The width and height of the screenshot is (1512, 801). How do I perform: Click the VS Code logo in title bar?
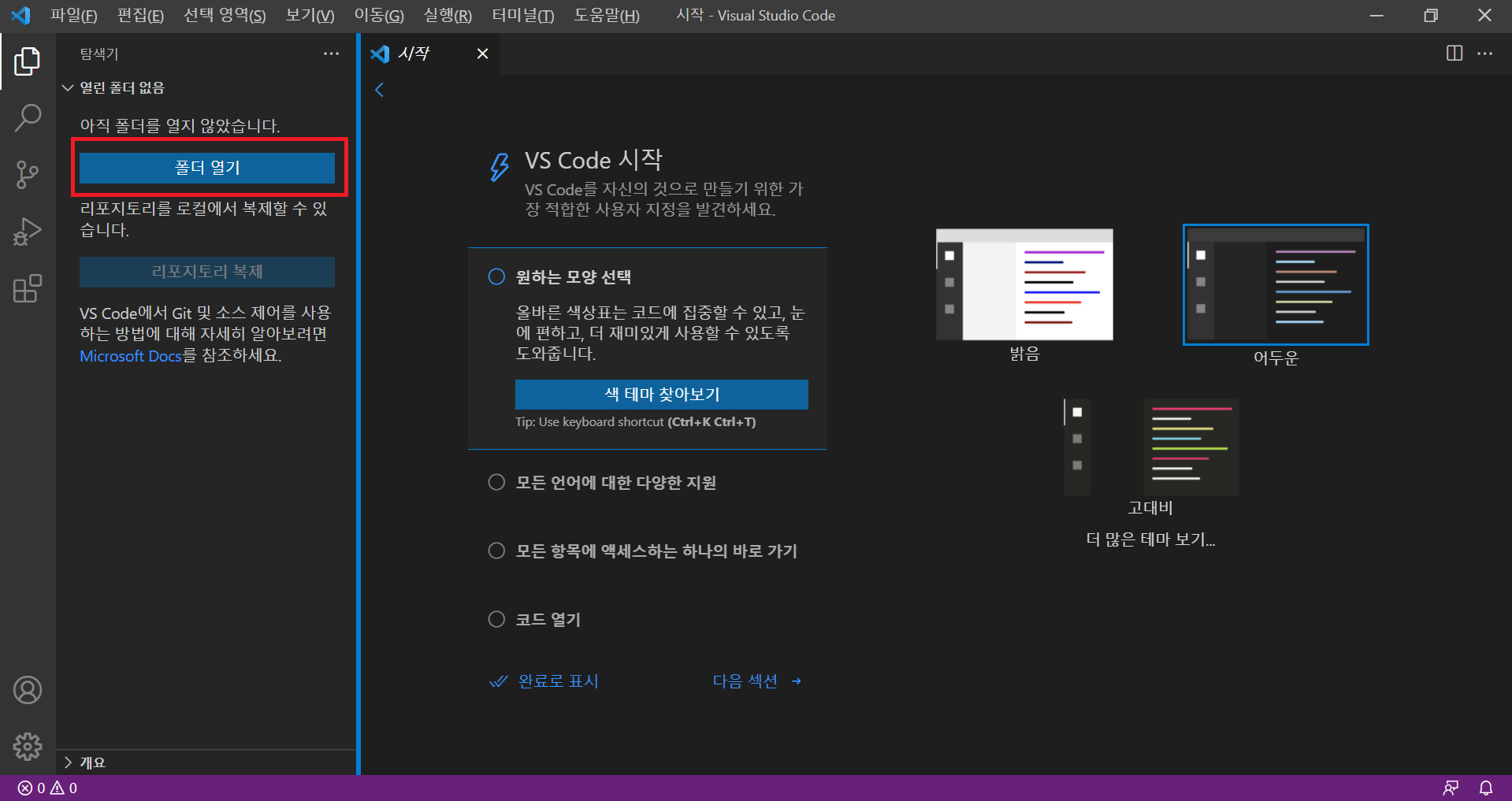click(21, 15)
